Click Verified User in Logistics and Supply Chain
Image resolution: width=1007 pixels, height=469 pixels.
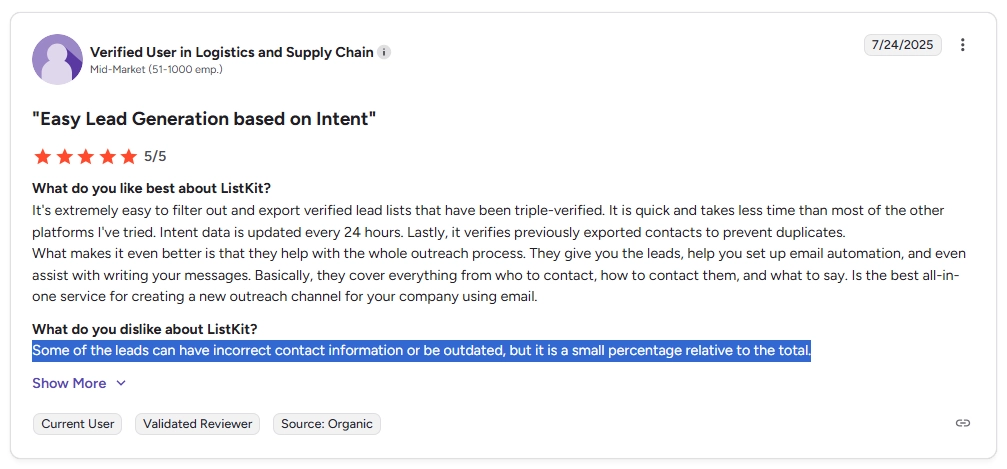click(232, 52)
